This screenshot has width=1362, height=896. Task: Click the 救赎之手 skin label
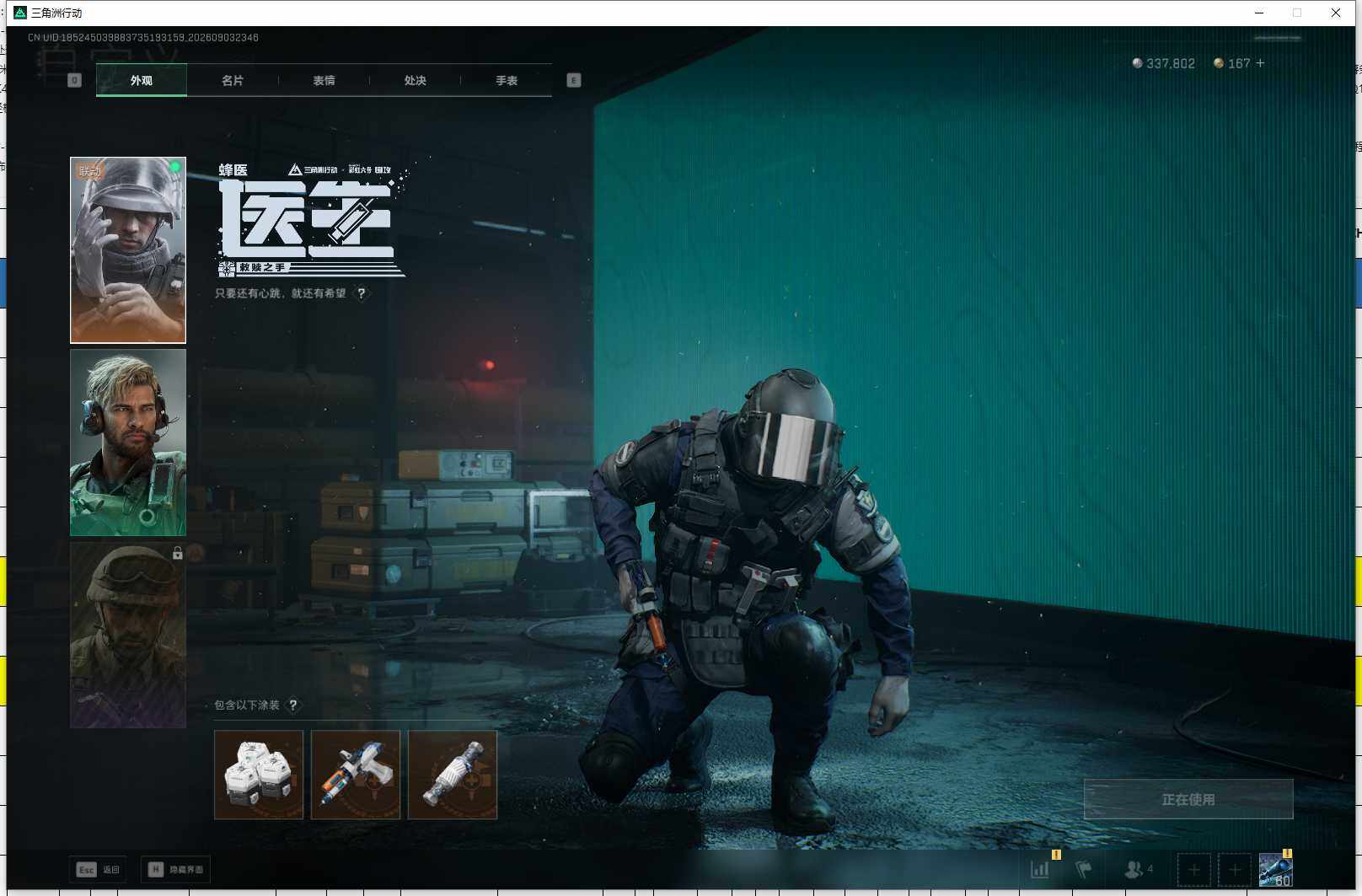click(x=262, y=268)
